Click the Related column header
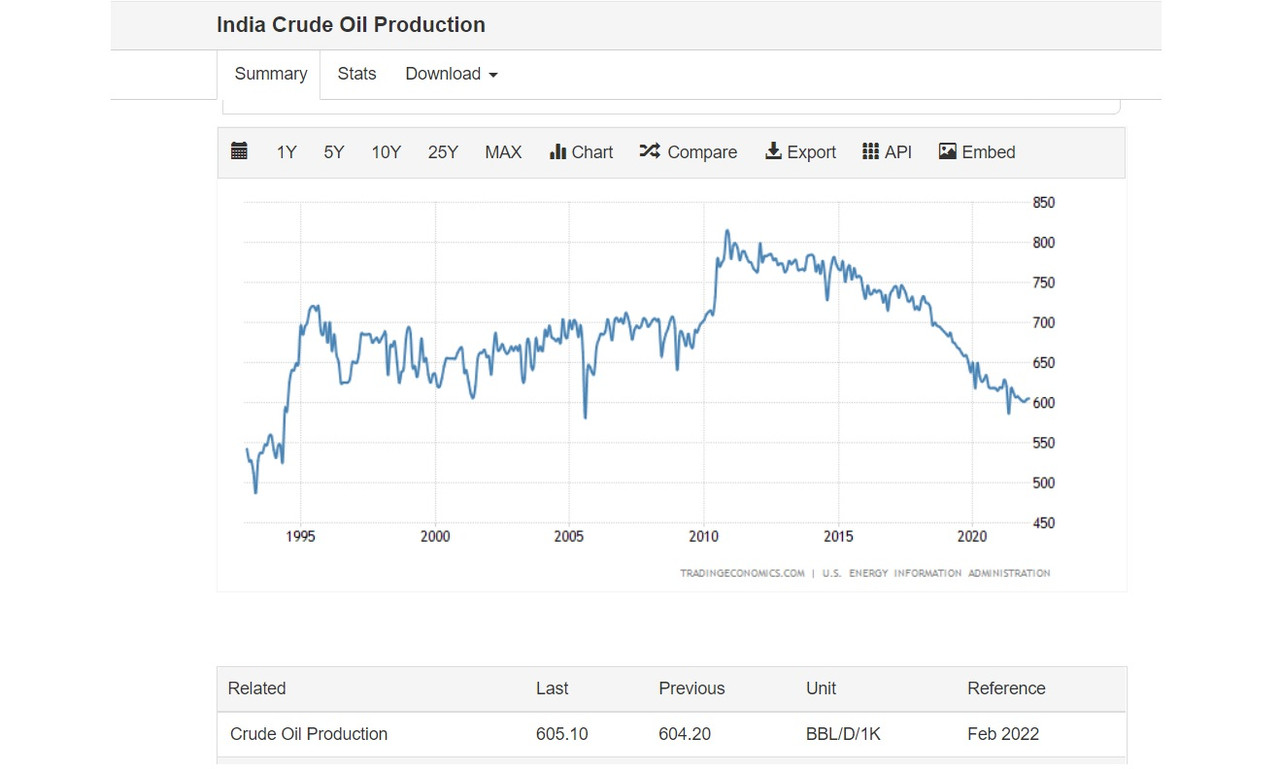The image size is (1280, 769). pos(257,688)
